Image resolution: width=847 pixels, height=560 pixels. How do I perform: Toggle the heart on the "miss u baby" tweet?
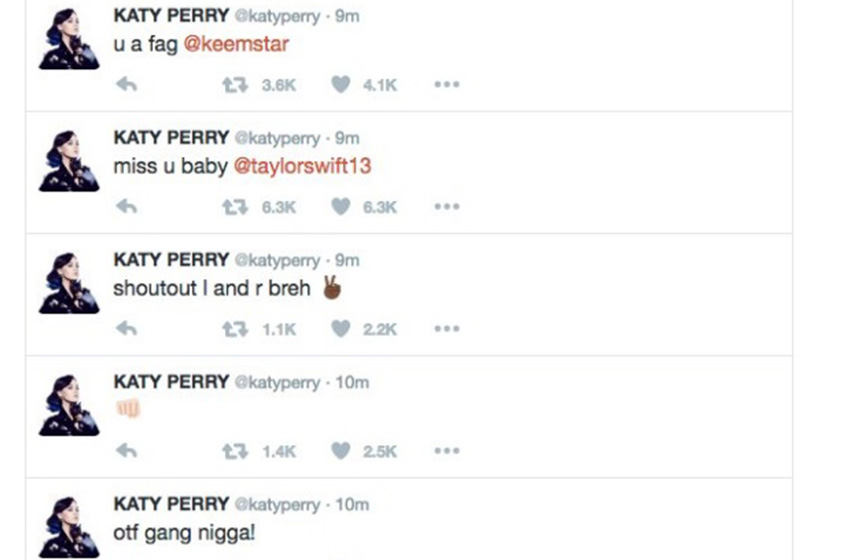tap(341, 207)
